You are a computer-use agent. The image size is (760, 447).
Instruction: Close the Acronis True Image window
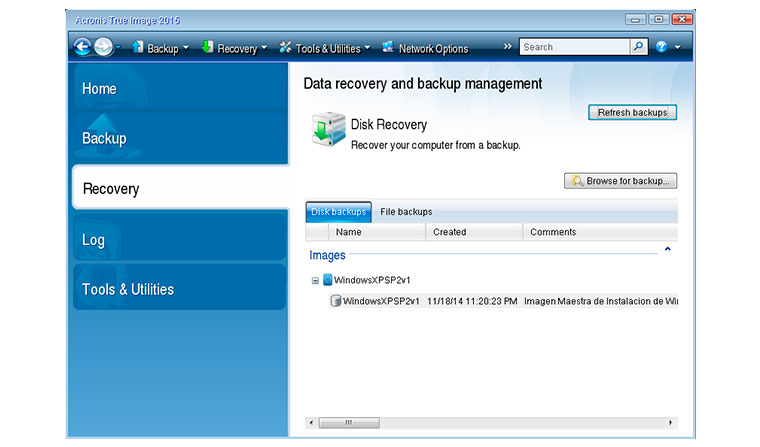click(x=681, y=19)
